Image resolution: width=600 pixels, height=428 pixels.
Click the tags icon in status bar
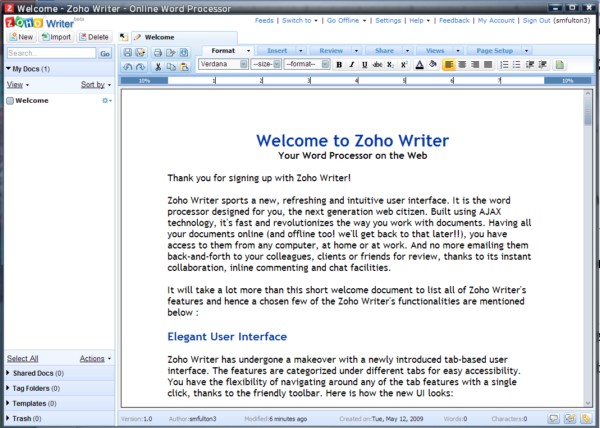tap(586, 418)
